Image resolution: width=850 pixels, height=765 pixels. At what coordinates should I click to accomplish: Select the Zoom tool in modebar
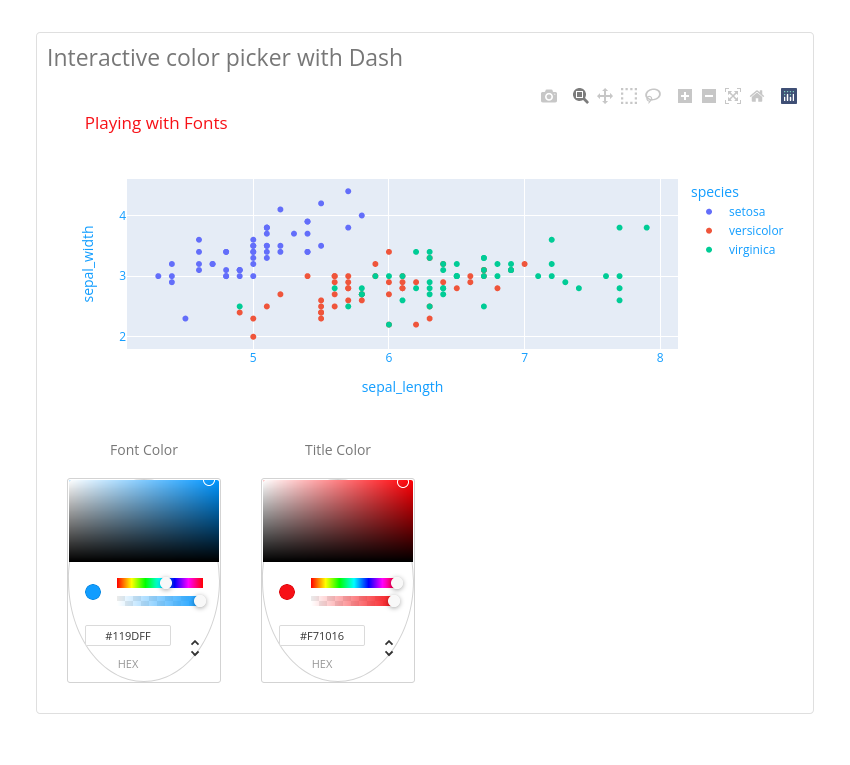coord(580,96)
